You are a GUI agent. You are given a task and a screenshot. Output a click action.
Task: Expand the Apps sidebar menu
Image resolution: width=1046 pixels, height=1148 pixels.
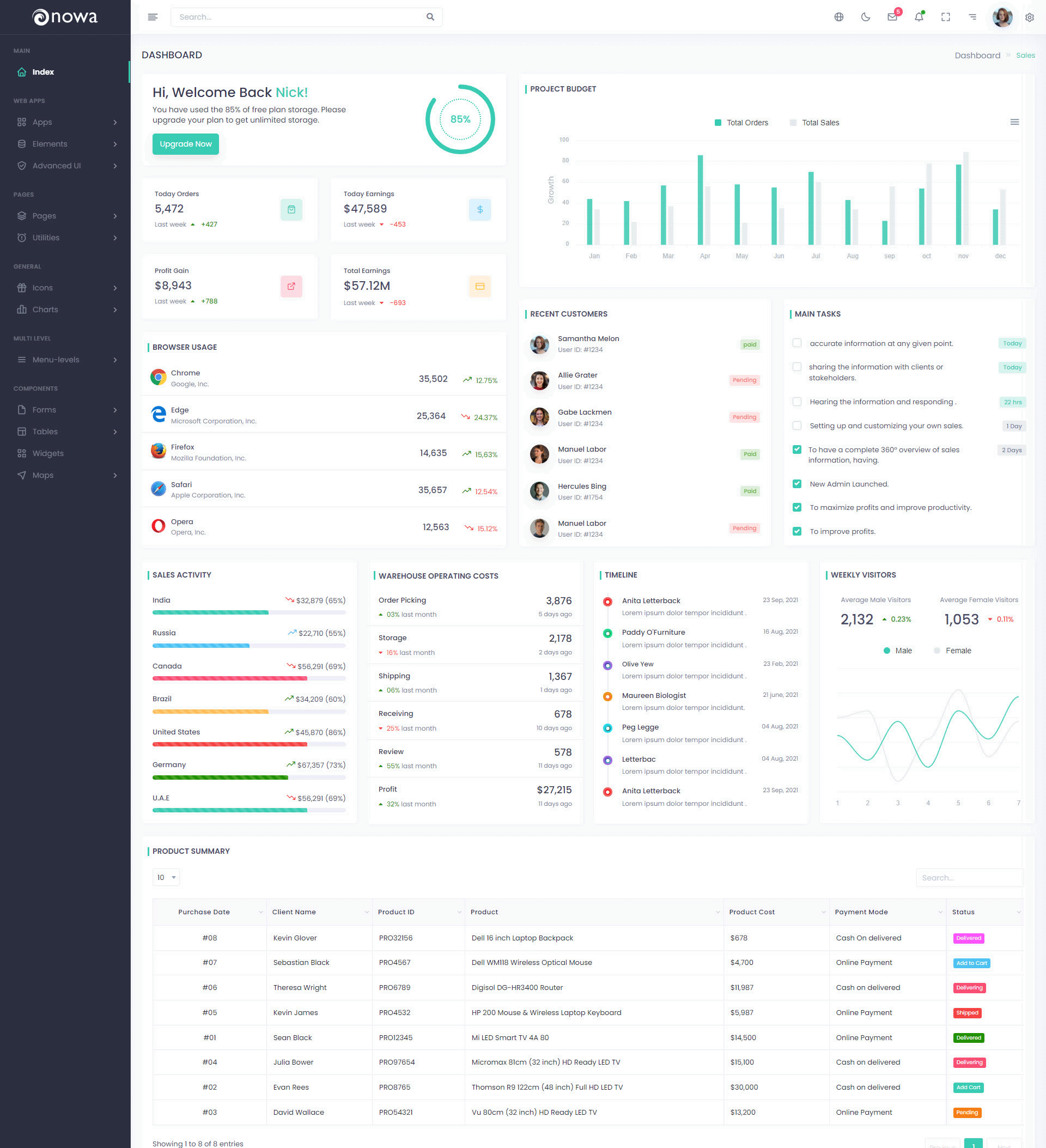tap(67, 122)
